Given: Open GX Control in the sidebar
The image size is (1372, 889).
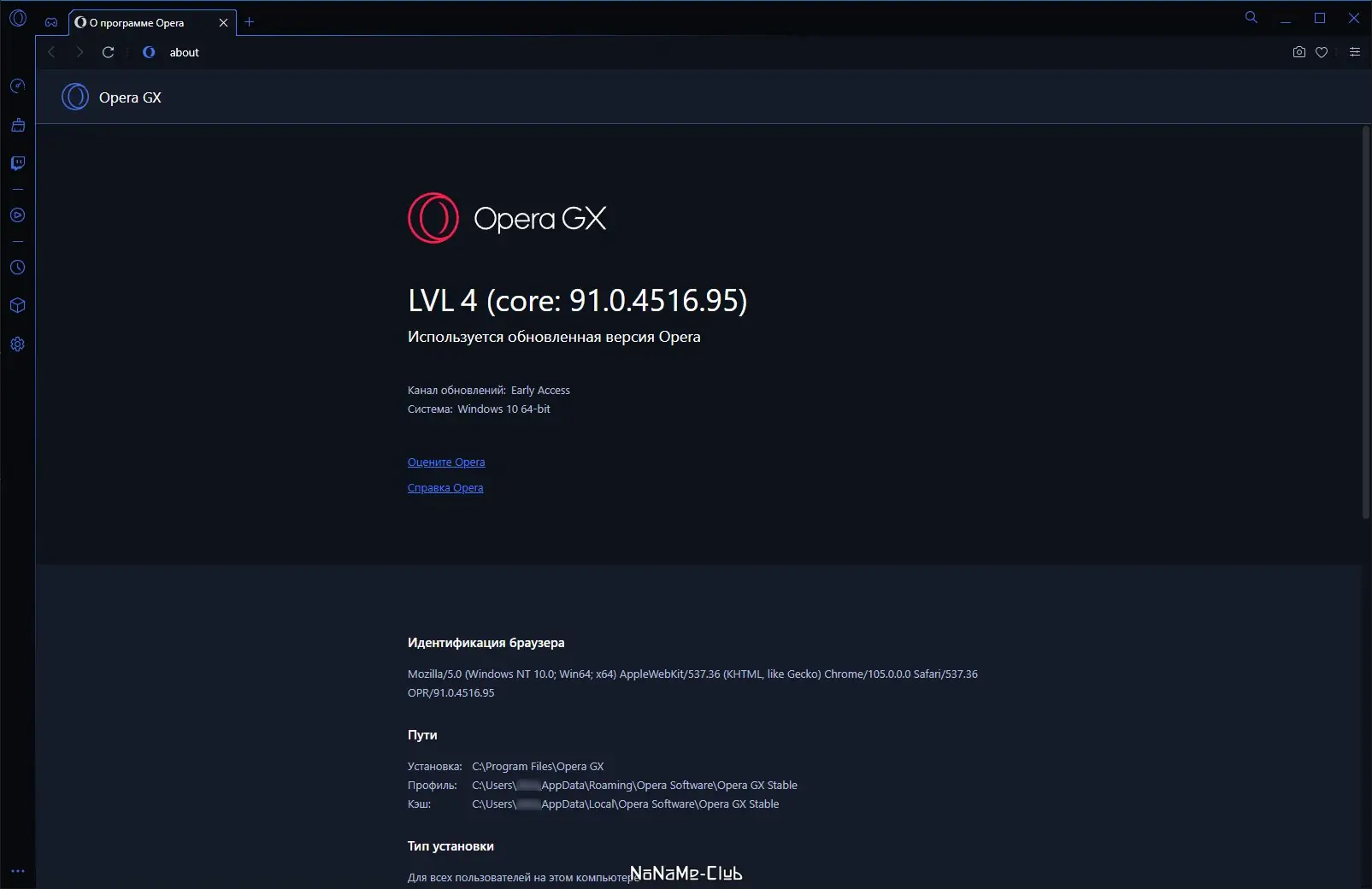Looking at the screenshot, I should (18, 86).
